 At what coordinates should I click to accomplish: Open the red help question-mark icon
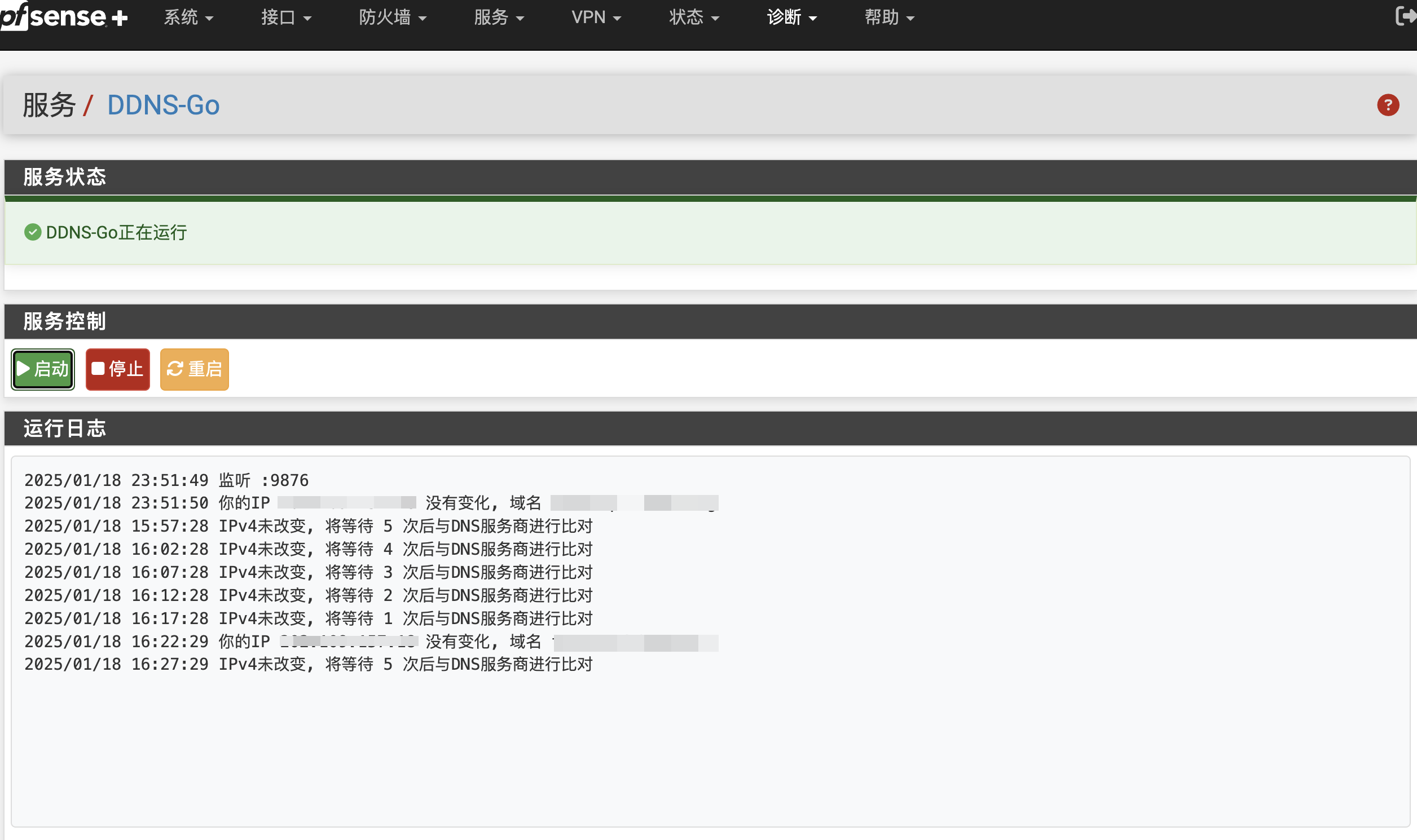pyautogui.click(x=1388, y=105)
